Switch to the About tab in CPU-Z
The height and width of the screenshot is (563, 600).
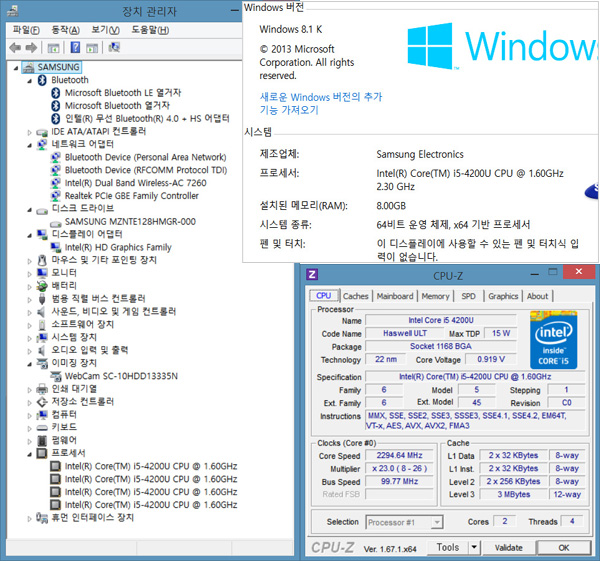pos(537,296)
